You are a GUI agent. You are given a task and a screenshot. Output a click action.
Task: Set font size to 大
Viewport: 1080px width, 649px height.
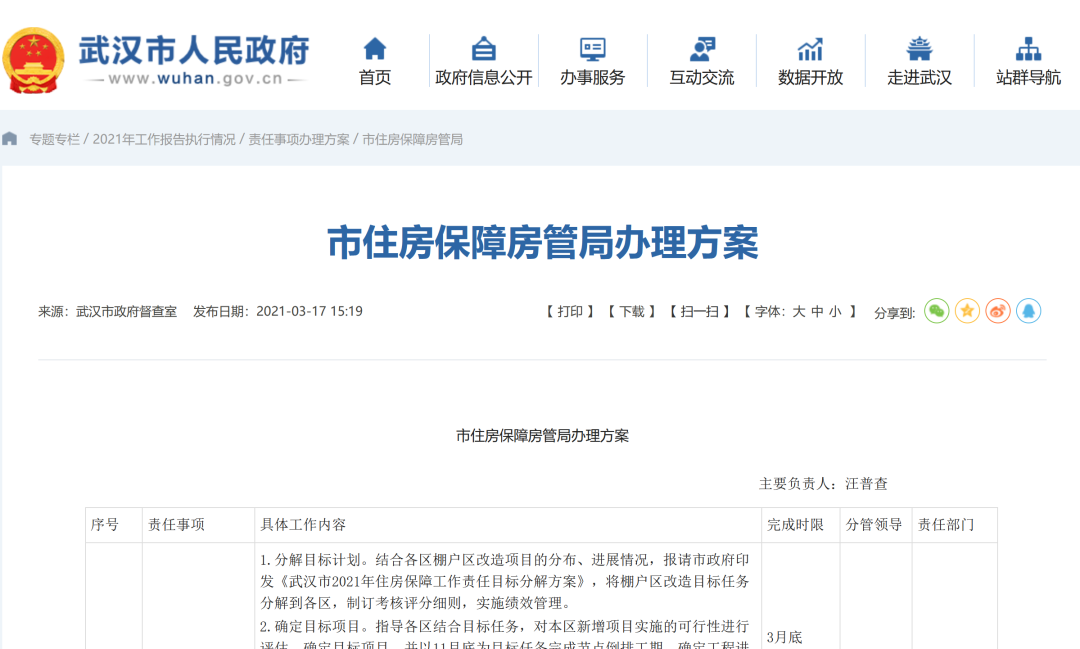pos(799,312)
